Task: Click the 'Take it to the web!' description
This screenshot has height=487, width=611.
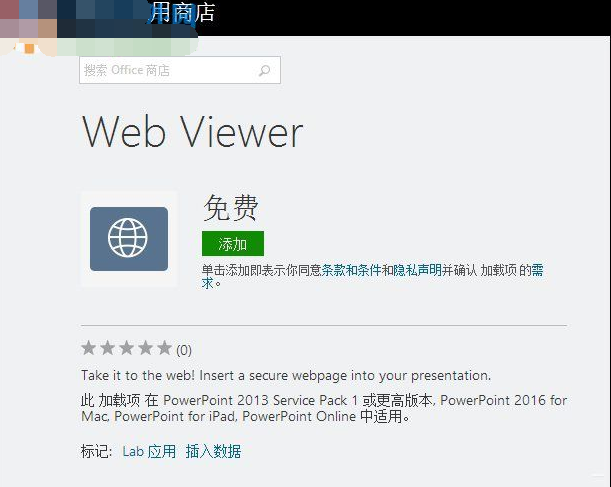Action: [286, 376]
